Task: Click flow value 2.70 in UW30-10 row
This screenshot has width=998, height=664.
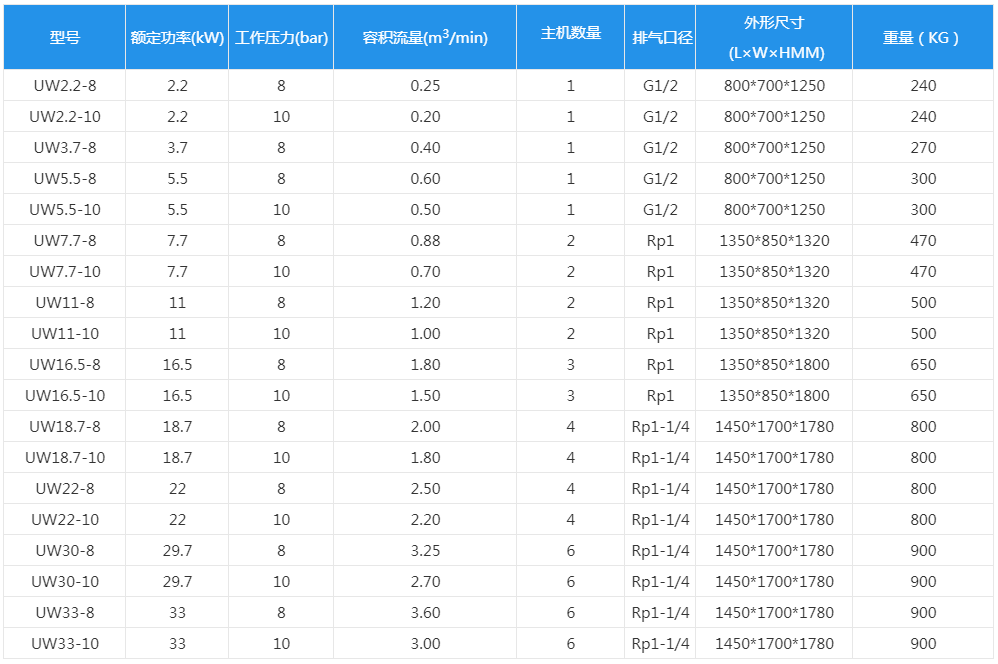Action: coord(425,581)
